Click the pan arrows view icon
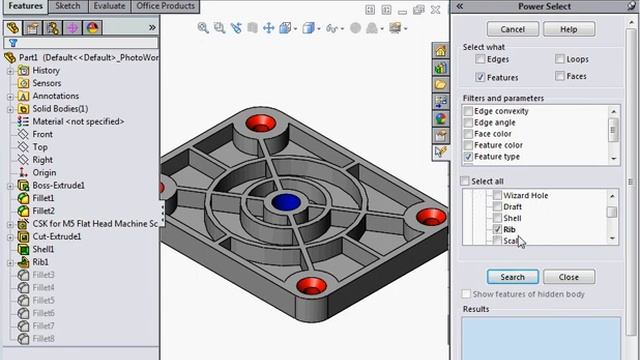The image size is (640, 360). click(268, 28)
